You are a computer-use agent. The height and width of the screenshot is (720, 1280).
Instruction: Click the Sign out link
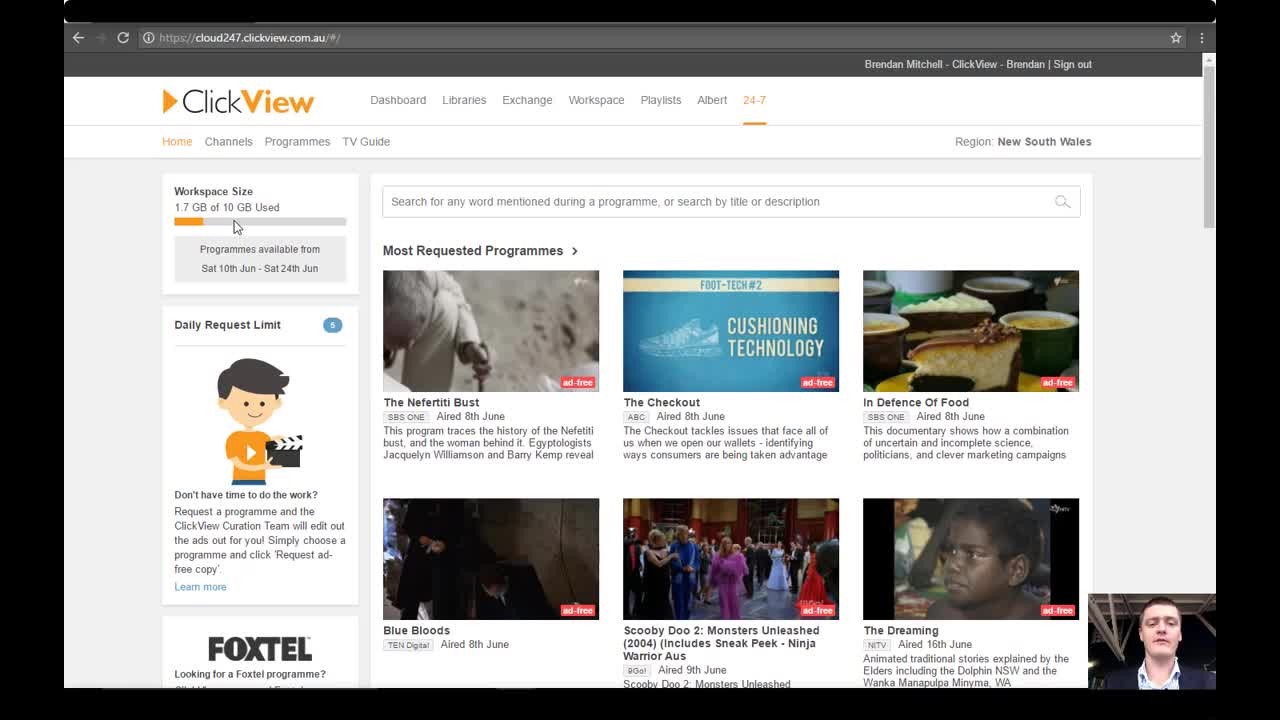[1072, 64]
